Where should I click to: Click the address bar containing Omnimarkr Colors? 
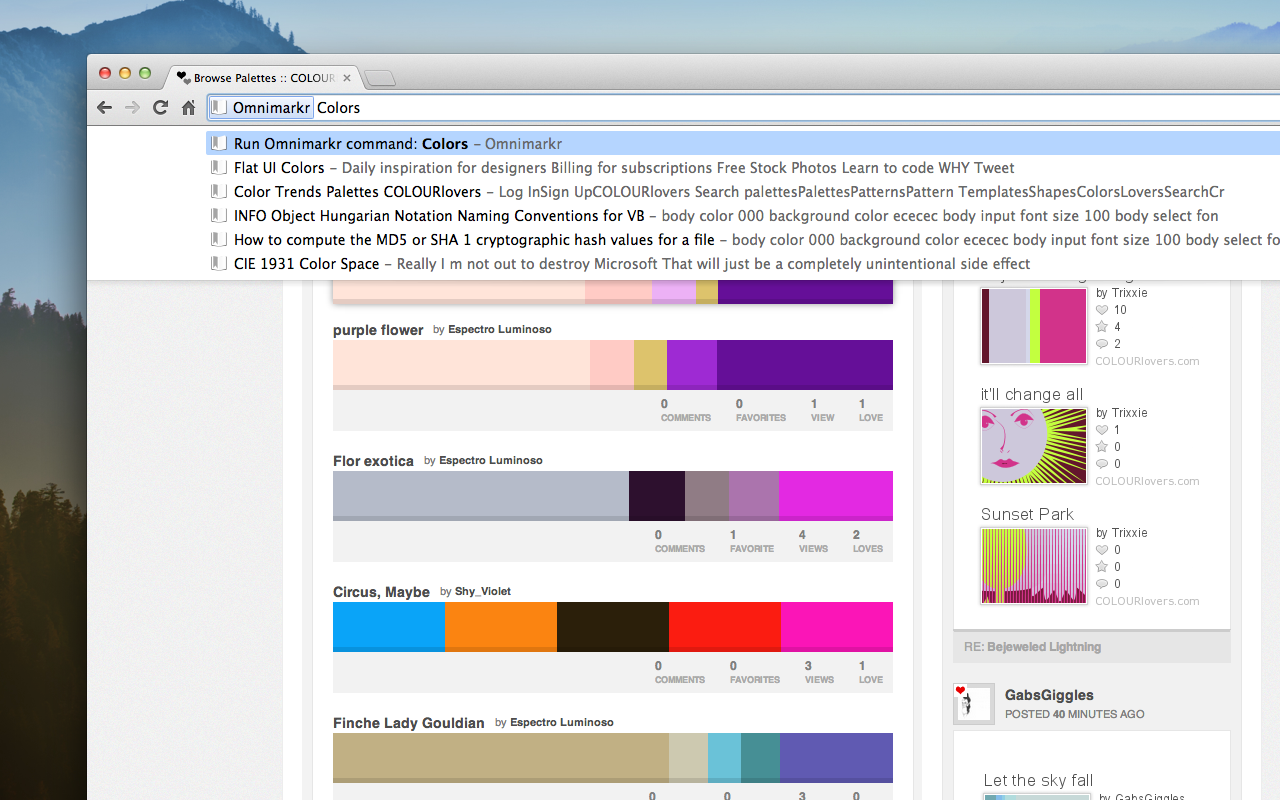743,107
